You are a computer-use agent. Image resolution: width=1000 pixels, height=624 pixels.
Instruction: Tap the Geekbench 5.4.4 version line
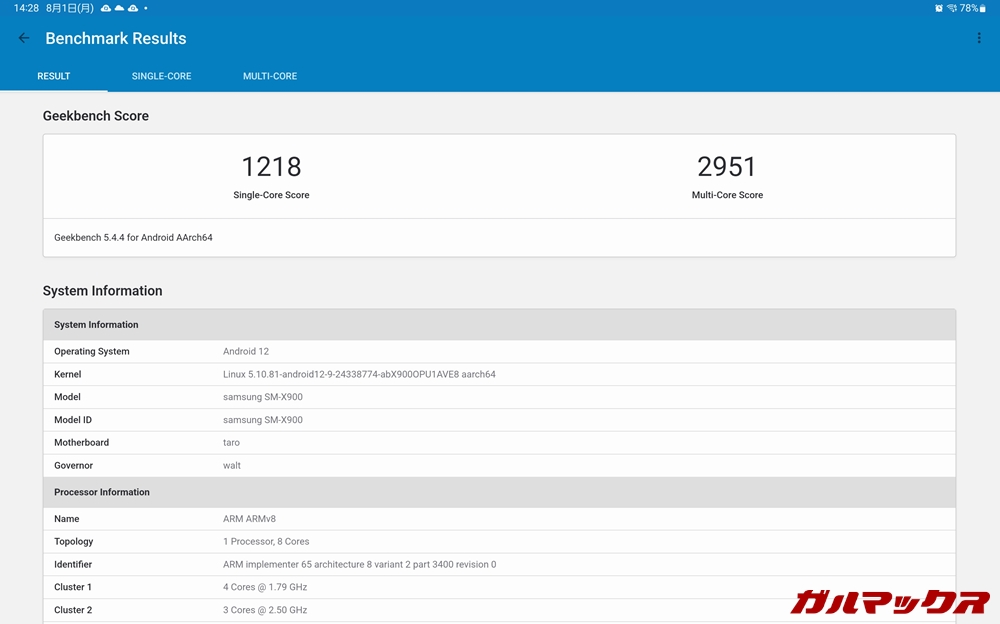pos(133,238)
